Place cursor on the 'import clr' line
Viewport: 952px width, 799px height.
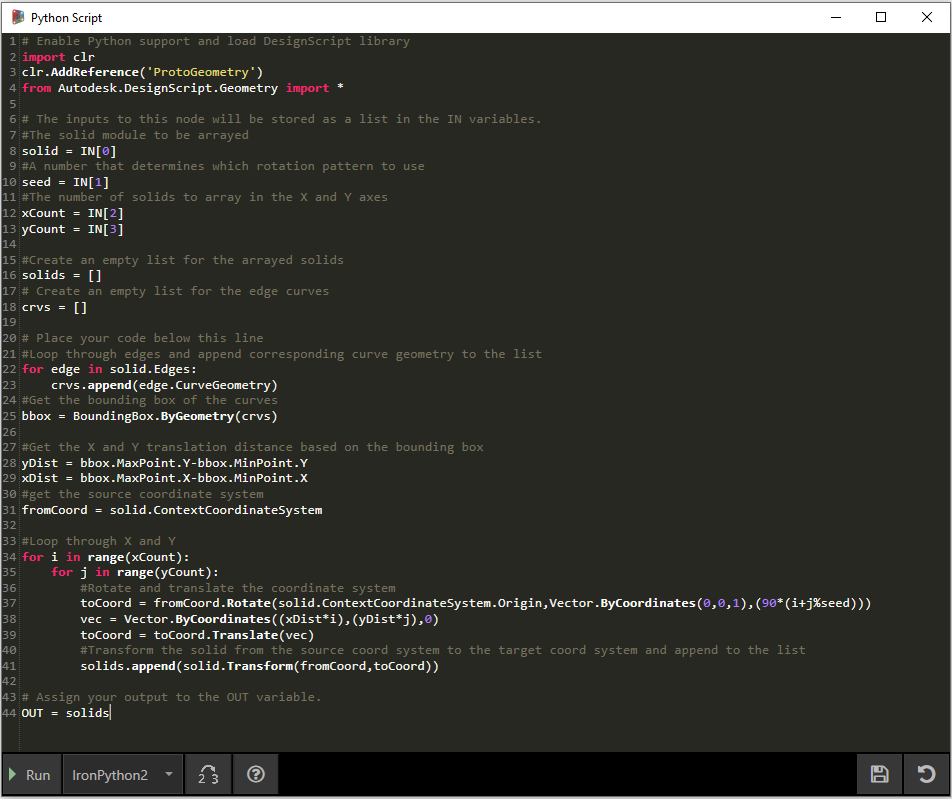[58, 57]
